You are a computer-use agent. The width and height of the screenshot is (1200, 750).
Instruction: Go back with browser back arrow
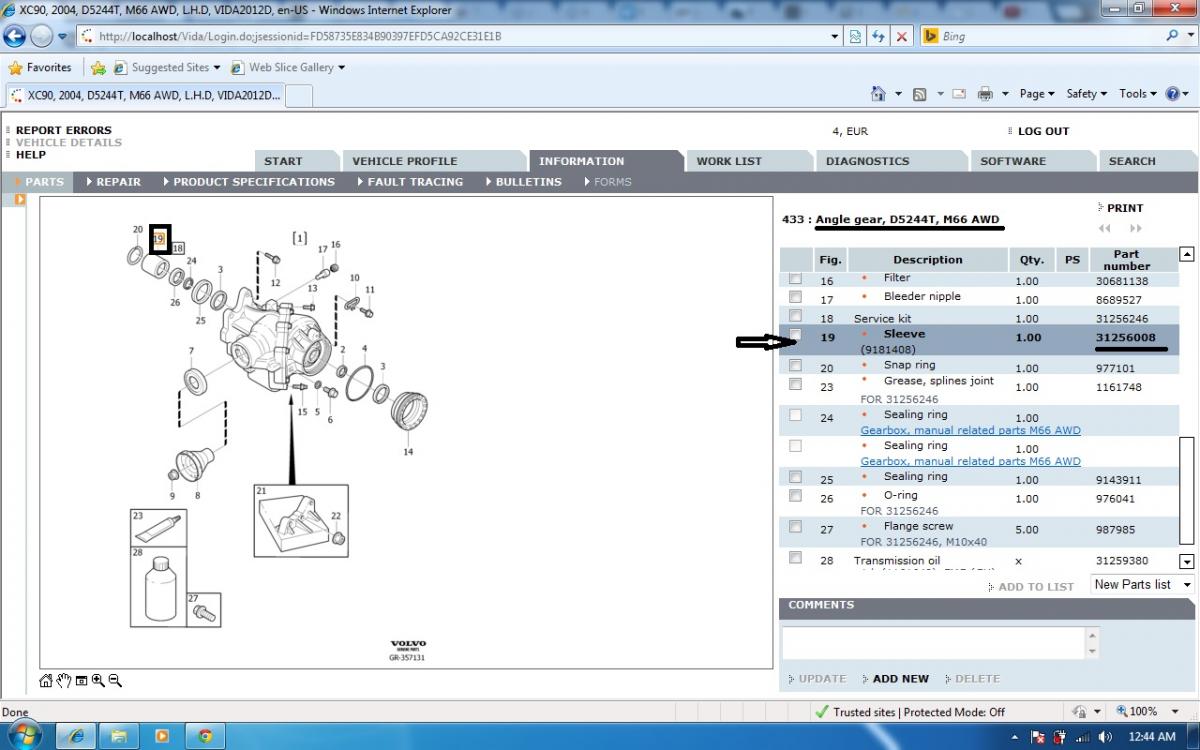tap(15, 36)
